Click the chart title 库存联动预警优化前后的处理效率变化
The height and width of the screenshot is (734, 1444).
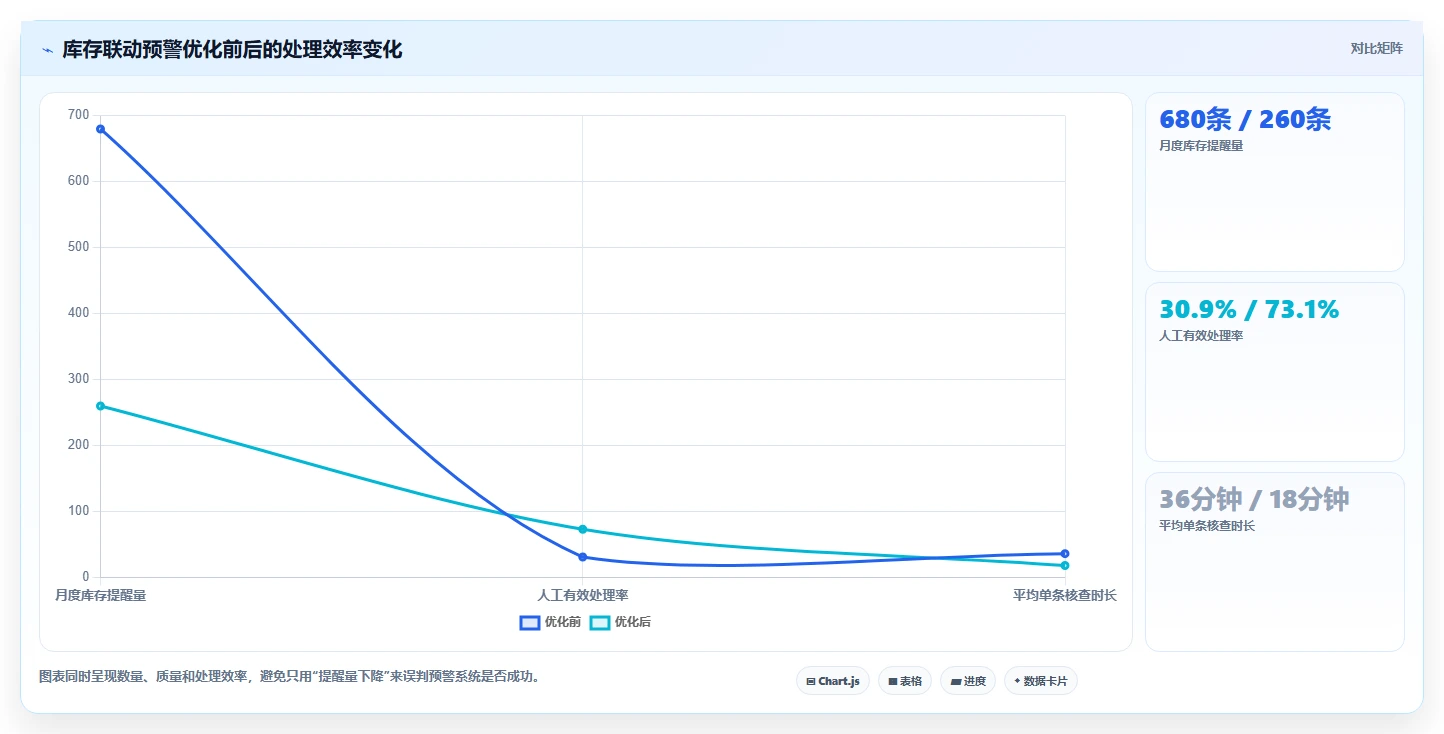click(232, 50)
